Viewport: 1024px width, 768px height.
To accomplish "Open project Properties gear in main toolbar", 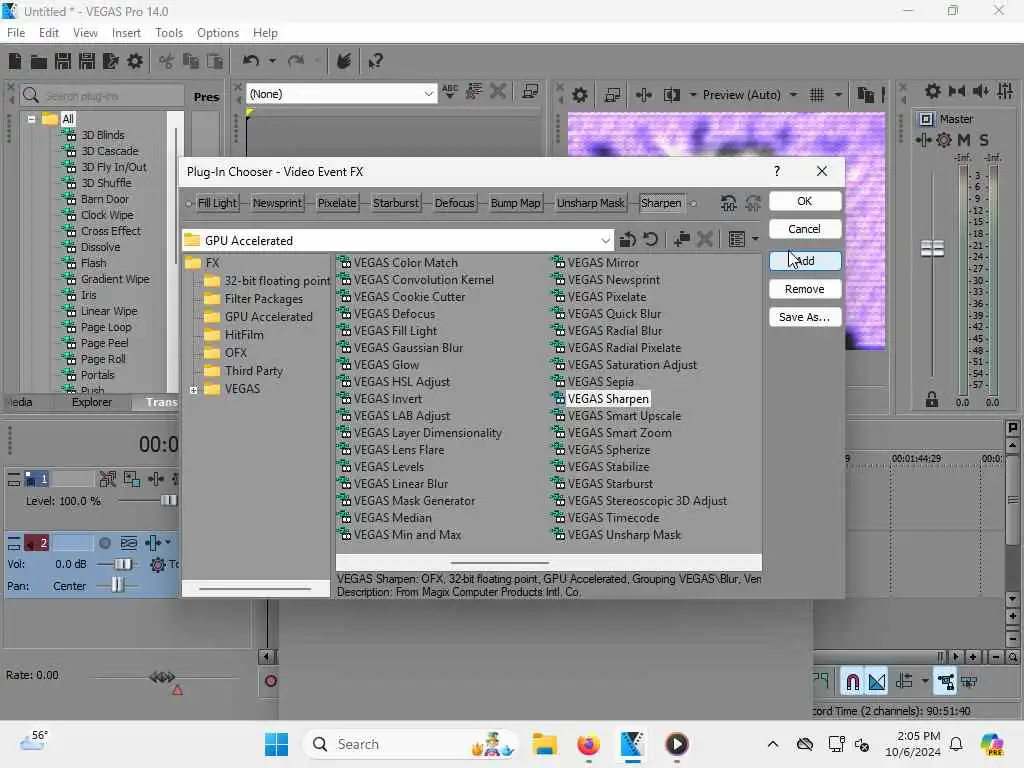I will [135, 61].
